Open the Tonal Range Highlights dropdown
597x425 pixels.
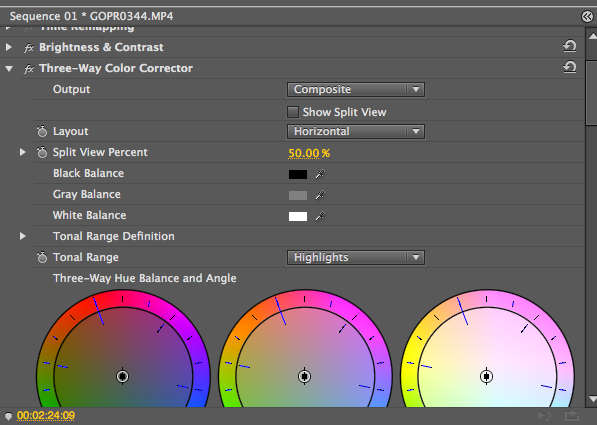click(x=356, y=257)
